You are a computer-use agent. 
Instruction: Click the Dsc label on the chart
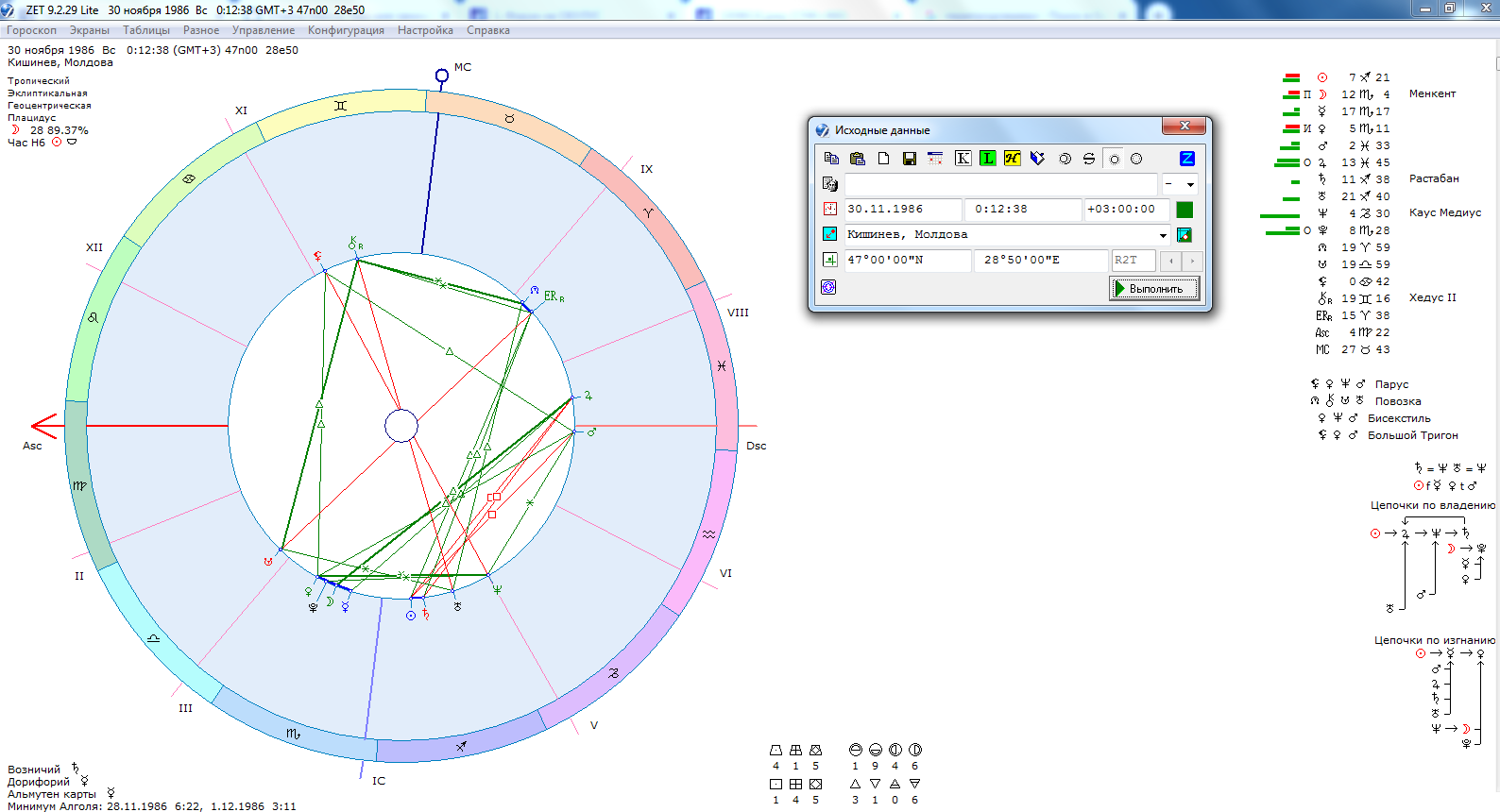click(x=757, y=446)
